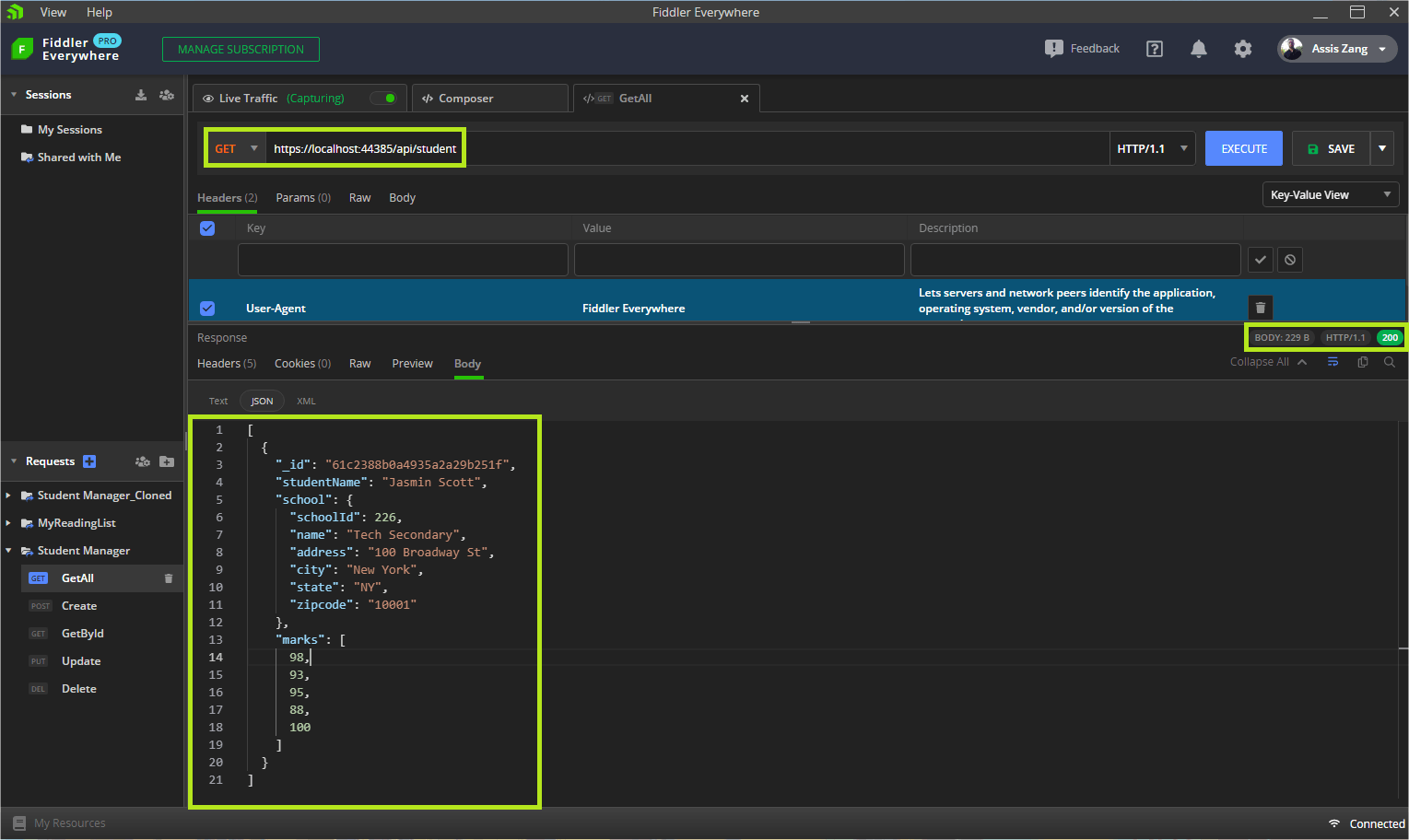Click the new header Key field
1409x840 pixels.
coord(403,260)
